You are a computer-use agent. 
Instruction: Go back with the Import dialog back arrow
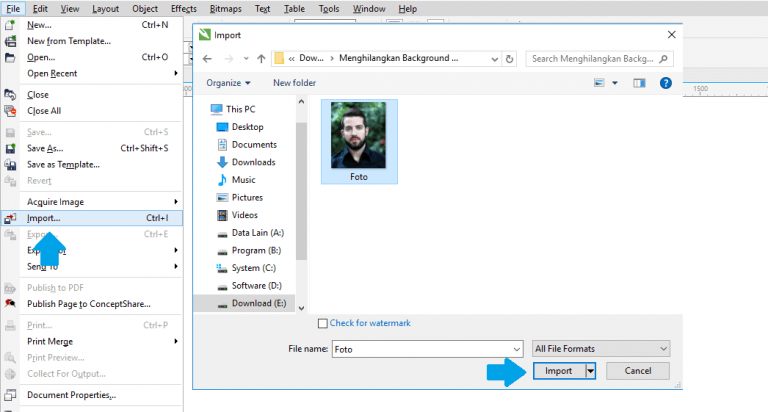207,59
